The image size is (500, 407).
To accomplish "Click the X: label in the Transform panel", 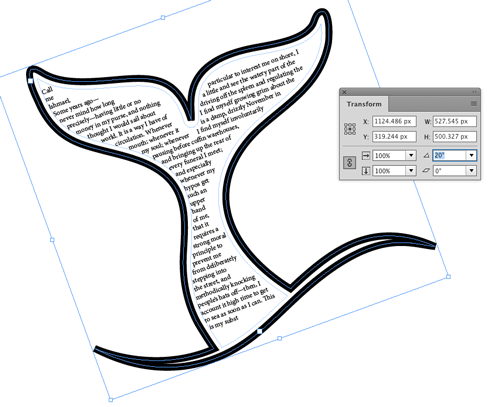I will point(366,122).
